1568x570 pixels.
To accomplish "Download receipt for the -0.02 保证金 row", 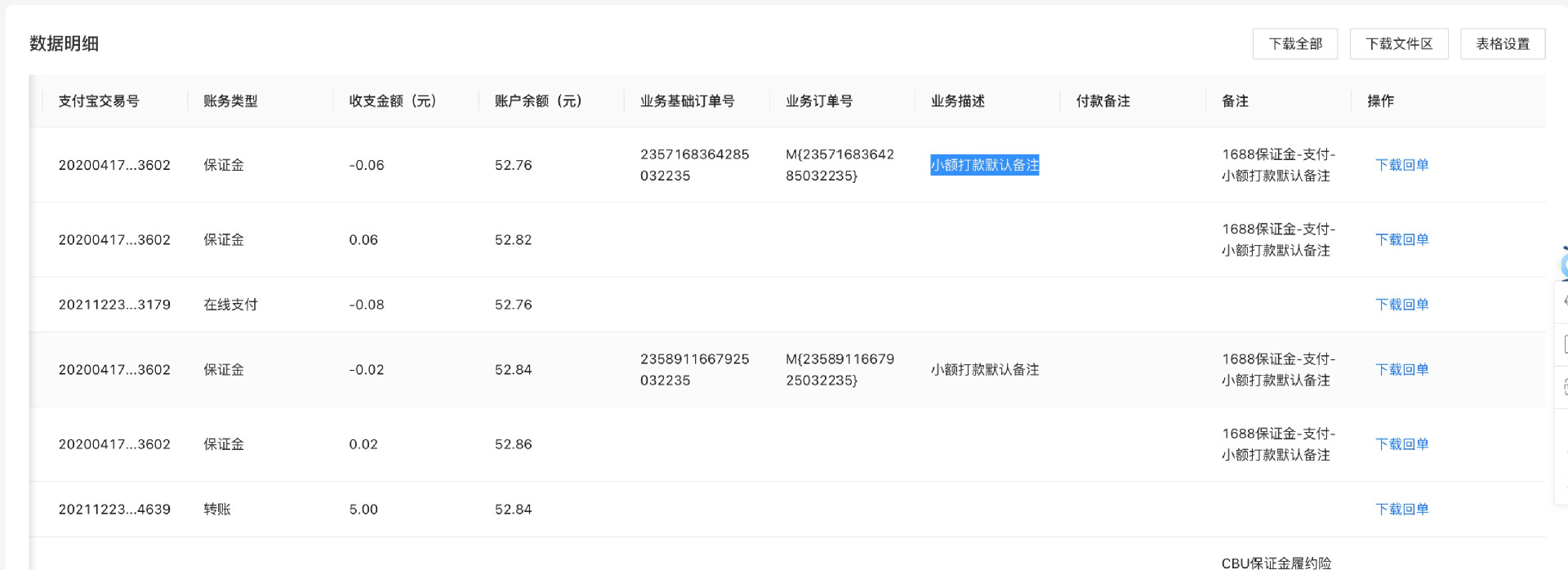I will tap(1401, 370).
